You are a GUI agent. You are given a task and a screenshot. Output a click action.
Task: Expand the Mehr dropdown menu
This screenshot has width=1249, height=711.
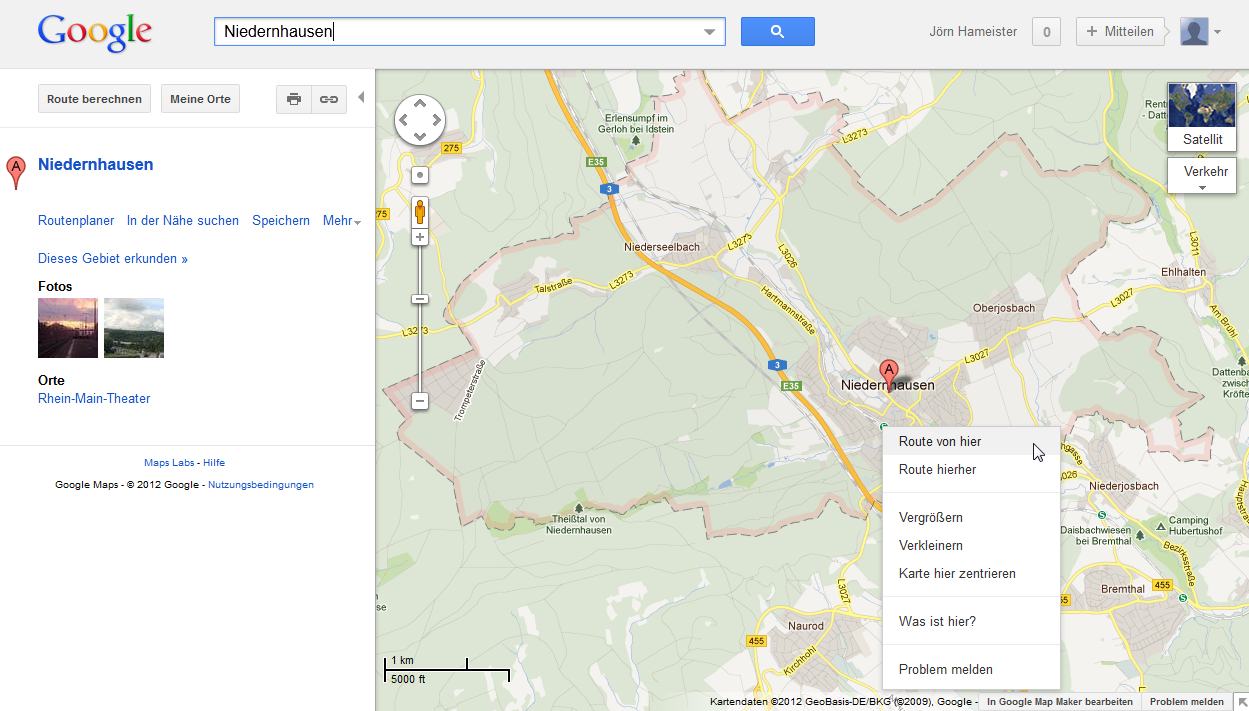tap(342, 221)
